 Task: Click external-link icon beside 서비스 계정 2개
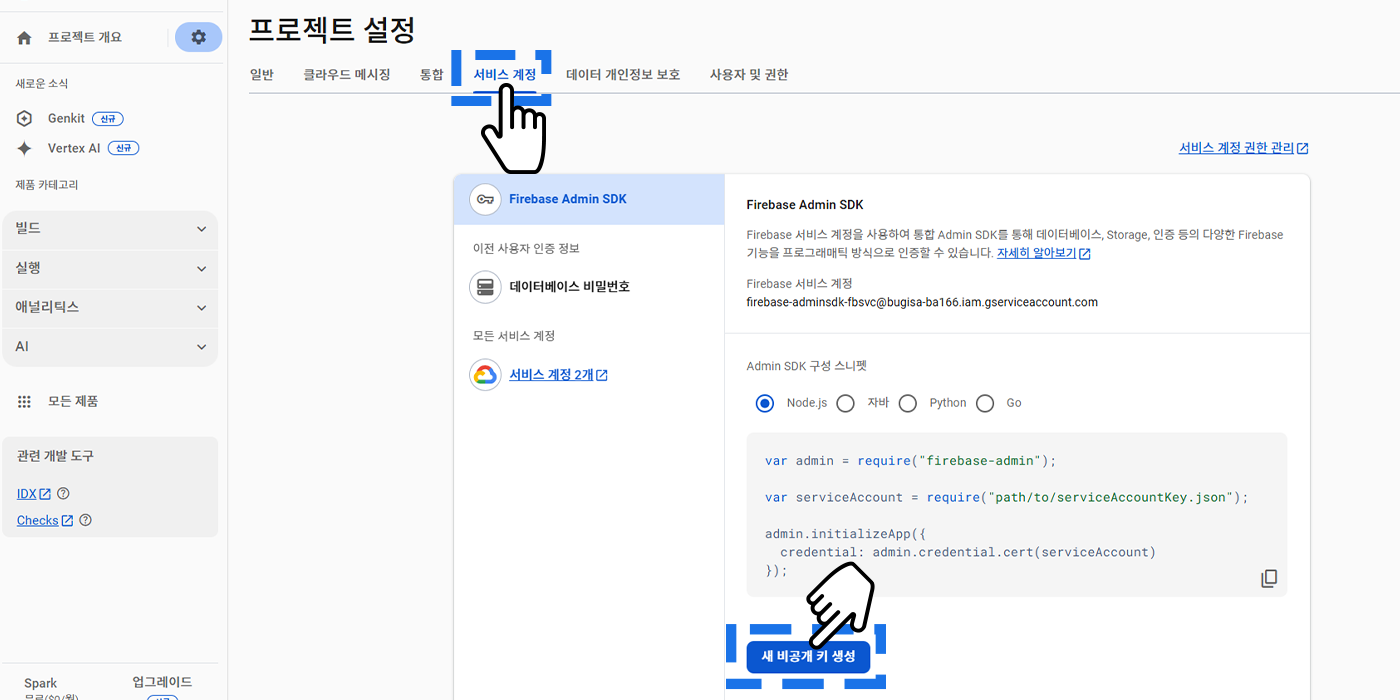(x=602, y=375)
